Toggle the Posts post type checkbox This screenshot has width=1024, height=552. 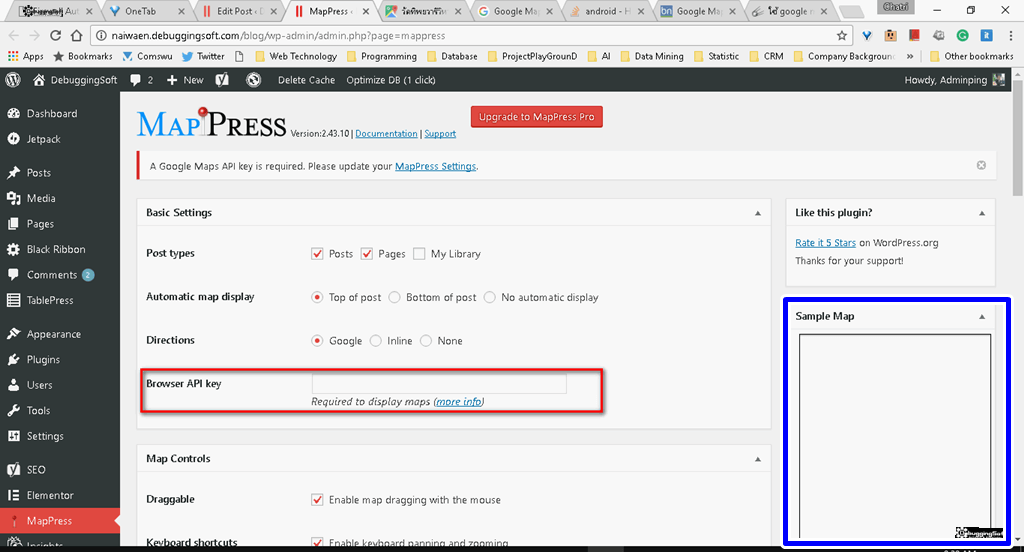[317, 253]
